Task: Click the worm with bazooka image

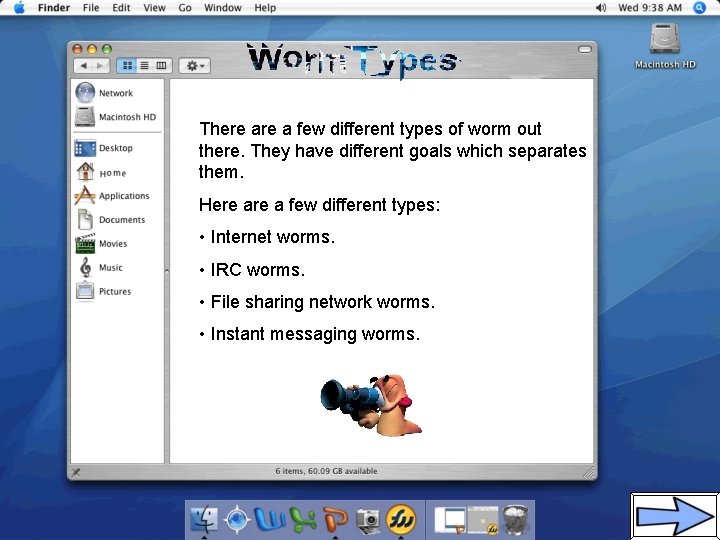Action: pyautogui.click(x=371, y=405)
